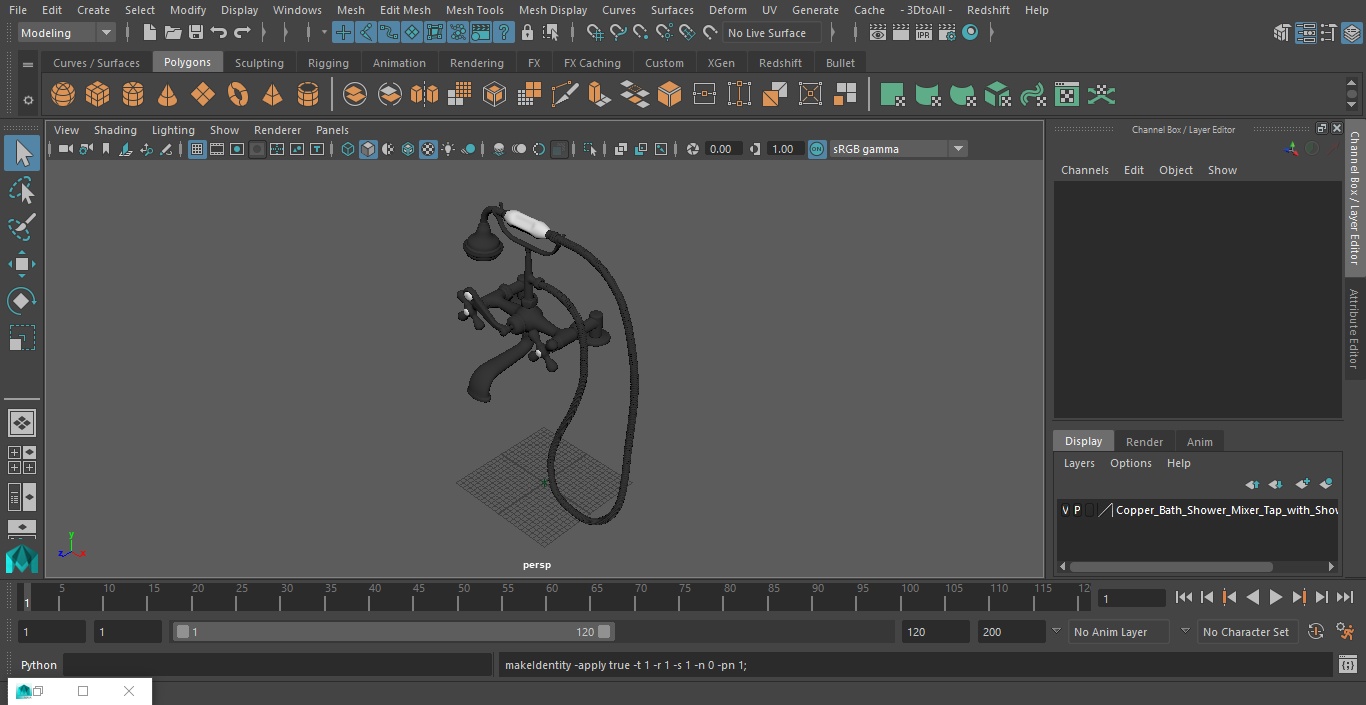
Task: Choose the Select arrow tool
Action: coord(21,153)
